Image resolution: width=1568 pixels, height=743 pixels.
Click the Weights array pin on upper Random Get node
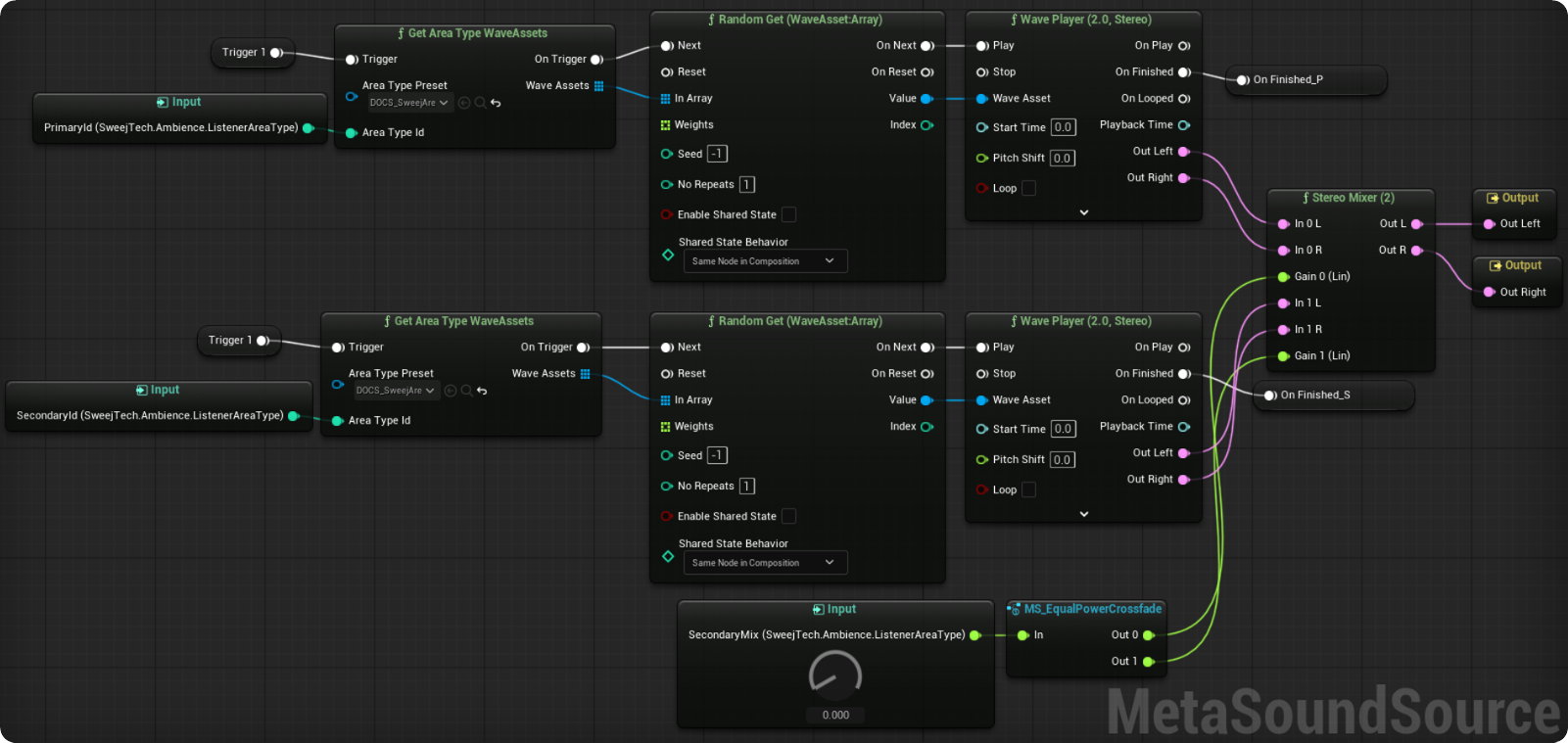click(666, 125)
